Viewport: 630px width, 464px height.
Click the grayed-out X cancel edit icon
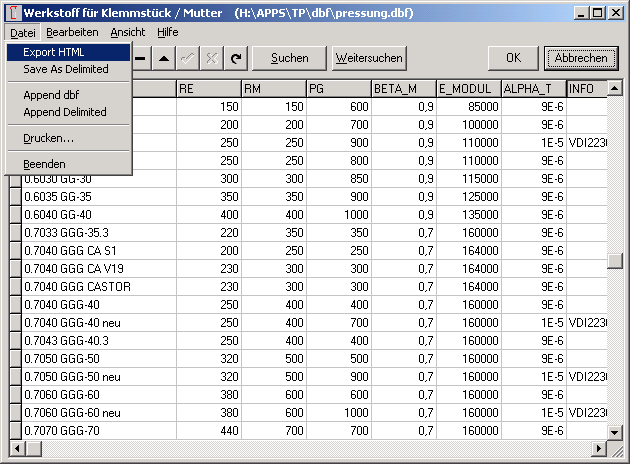coord(212,58)
